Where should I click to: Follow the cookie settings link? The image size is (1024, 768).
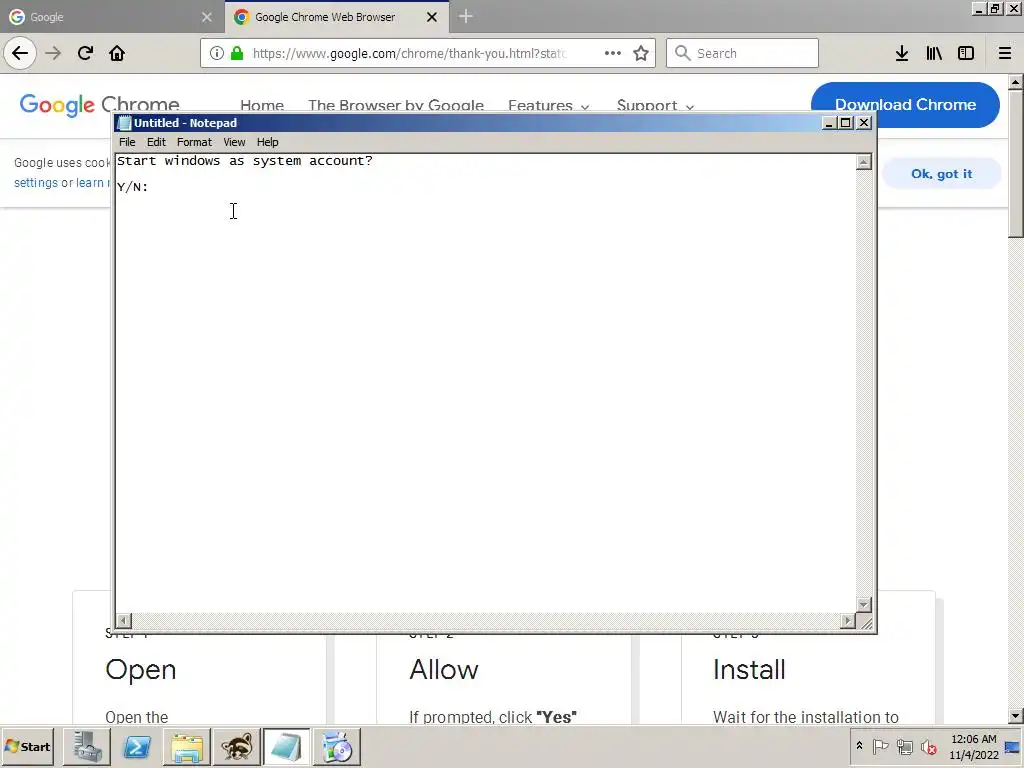pos(36,183)
